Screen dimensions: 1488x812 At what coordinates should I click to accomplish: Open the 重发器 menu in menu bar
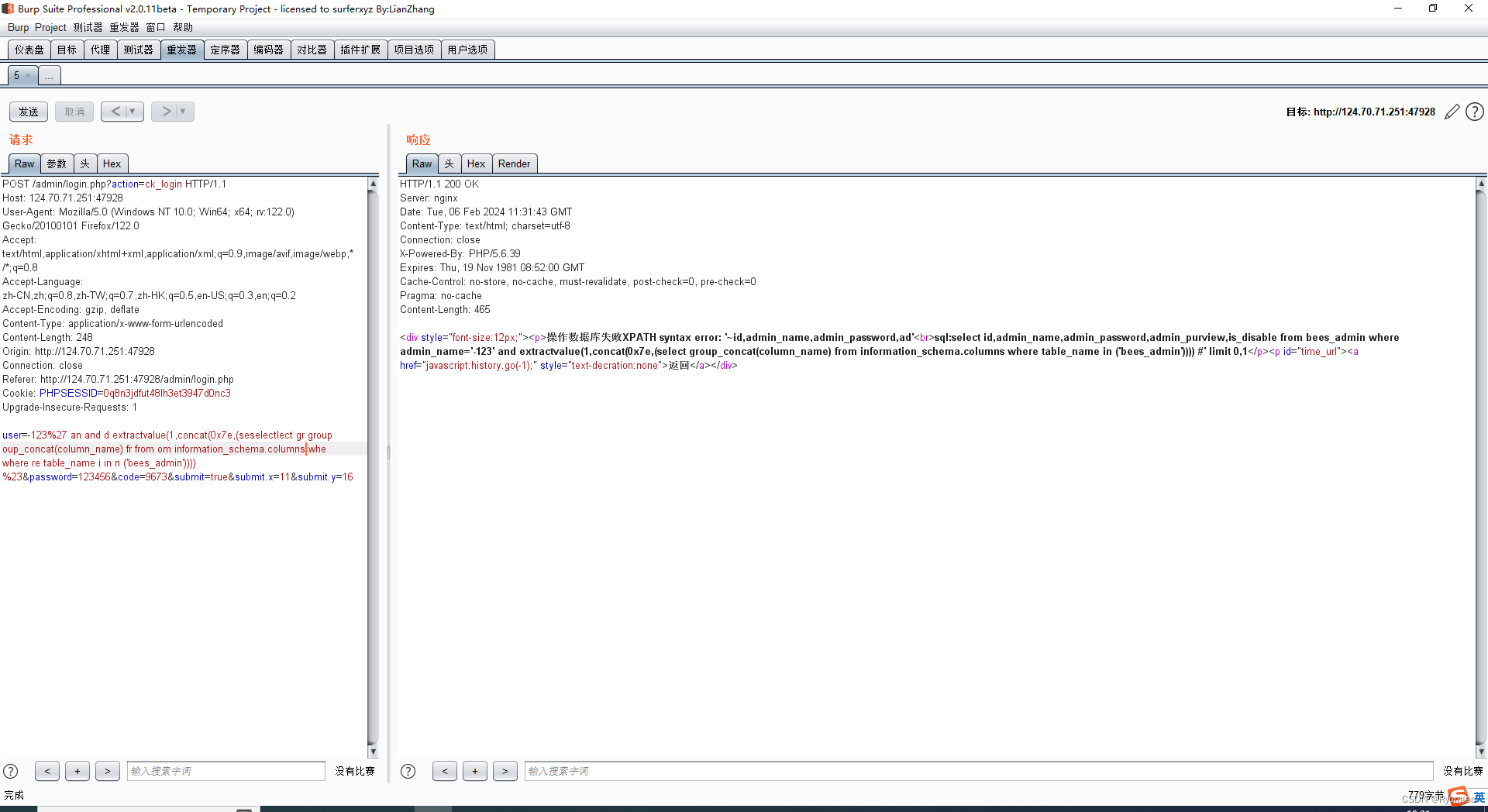coord(124,27)
